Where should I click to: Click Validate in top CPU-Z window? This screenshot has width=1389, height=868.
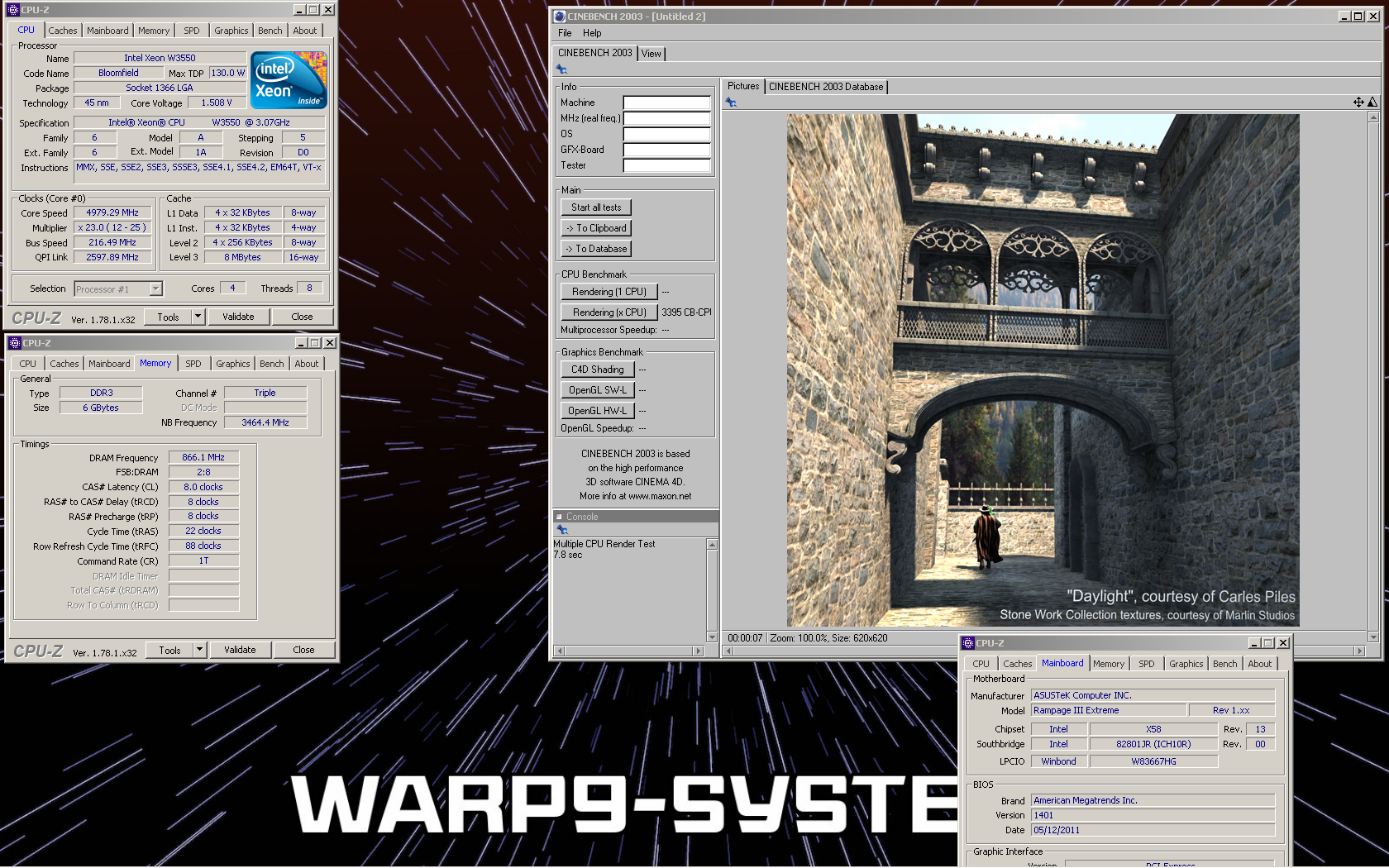(238, 317)
